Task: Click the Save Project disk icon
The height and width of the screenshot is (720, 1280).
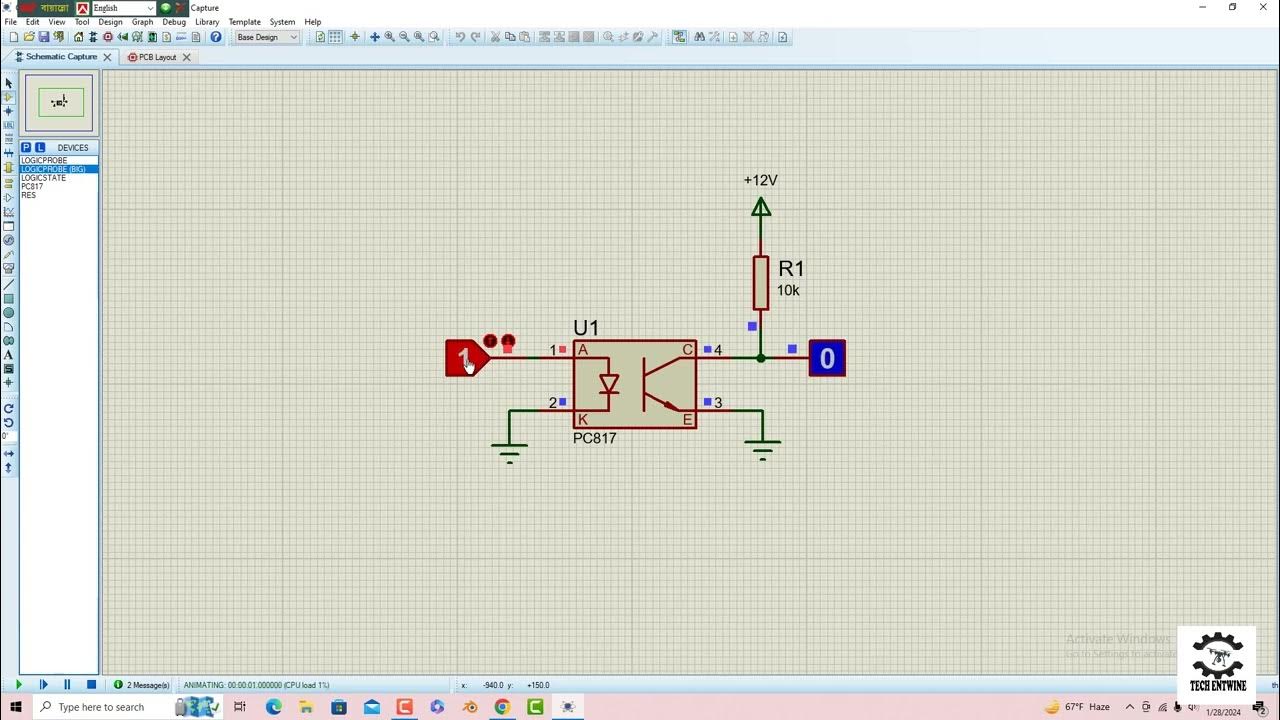Action: coord(44,37)
